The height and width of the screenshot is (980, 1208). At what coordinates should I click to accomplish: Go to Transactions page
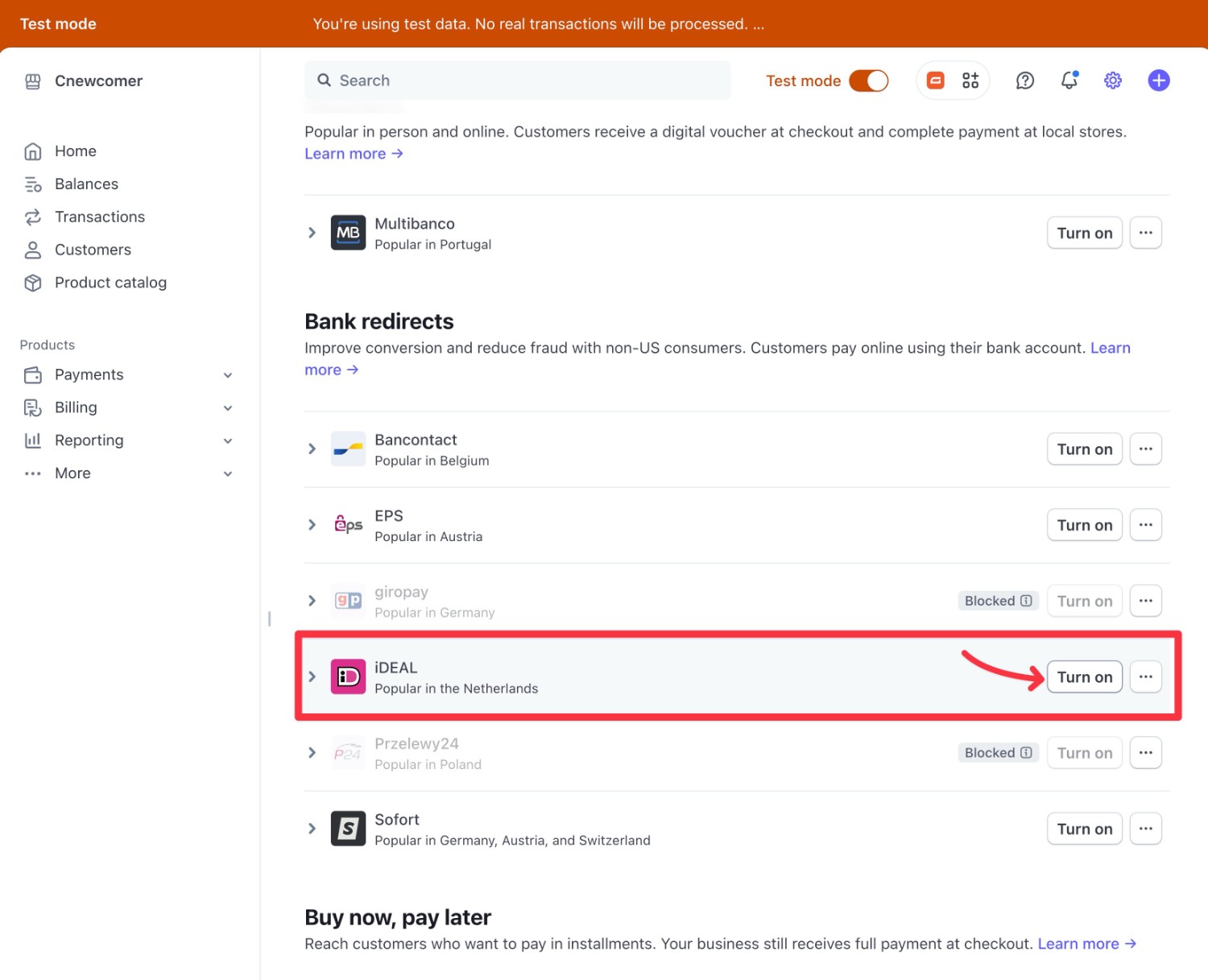coord(100,217)
